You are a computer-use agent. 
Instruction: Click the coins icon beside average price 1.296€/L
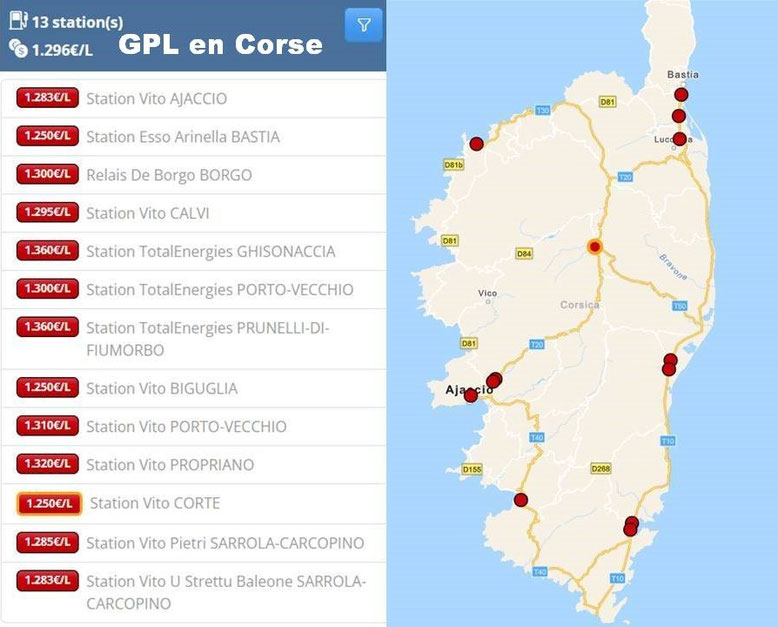pyautogui.click(x=18, y=48)
